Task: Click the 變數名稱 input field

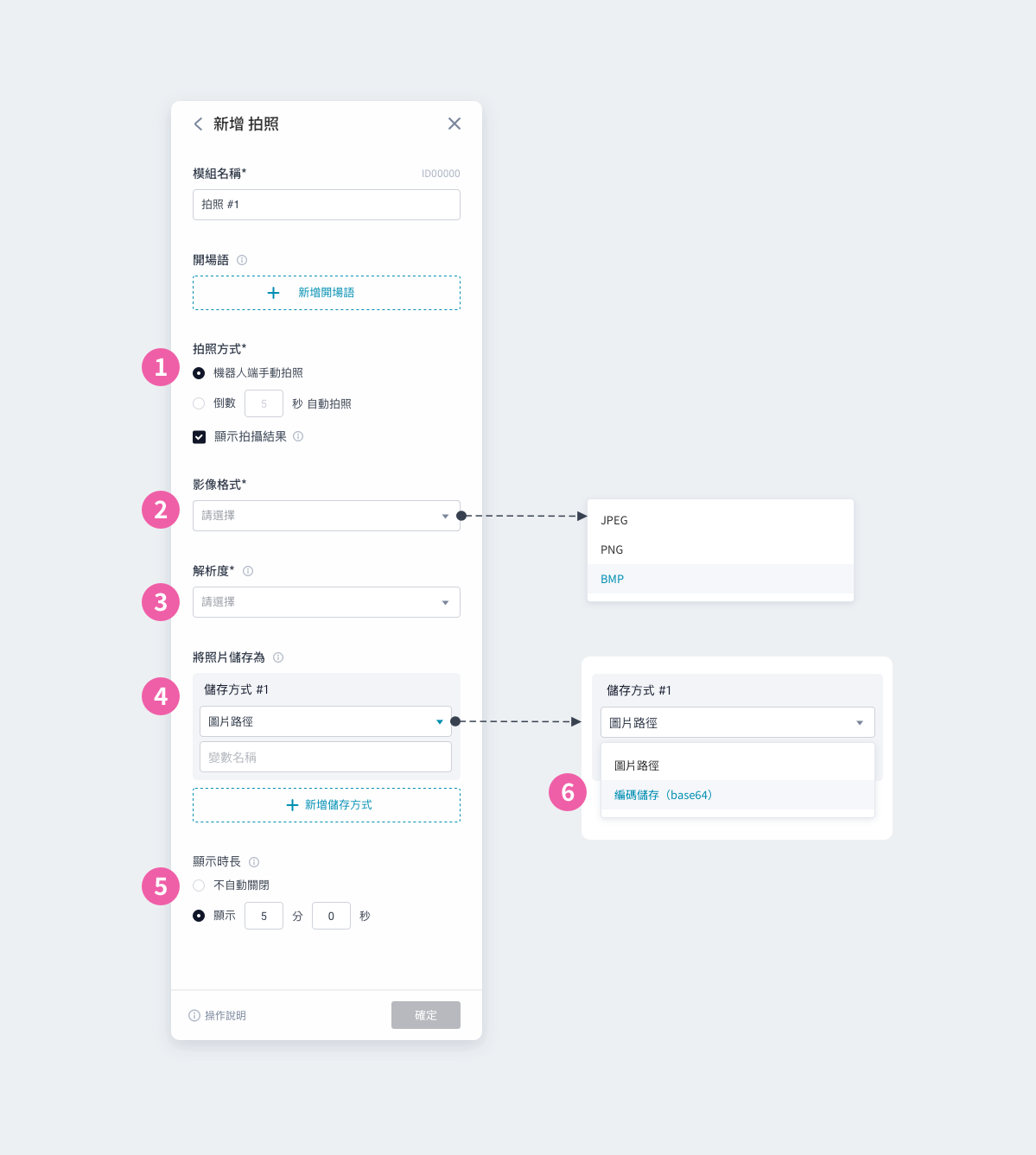Action: click(326, 757)
